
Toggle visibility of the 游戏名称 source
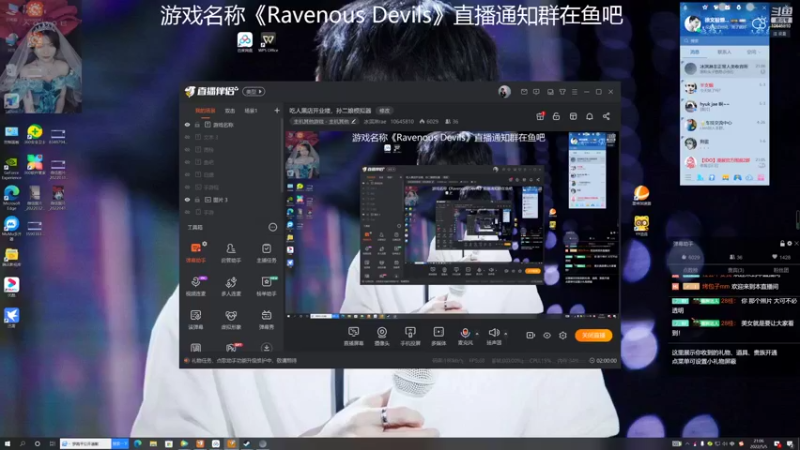click(x=187, y=124)
